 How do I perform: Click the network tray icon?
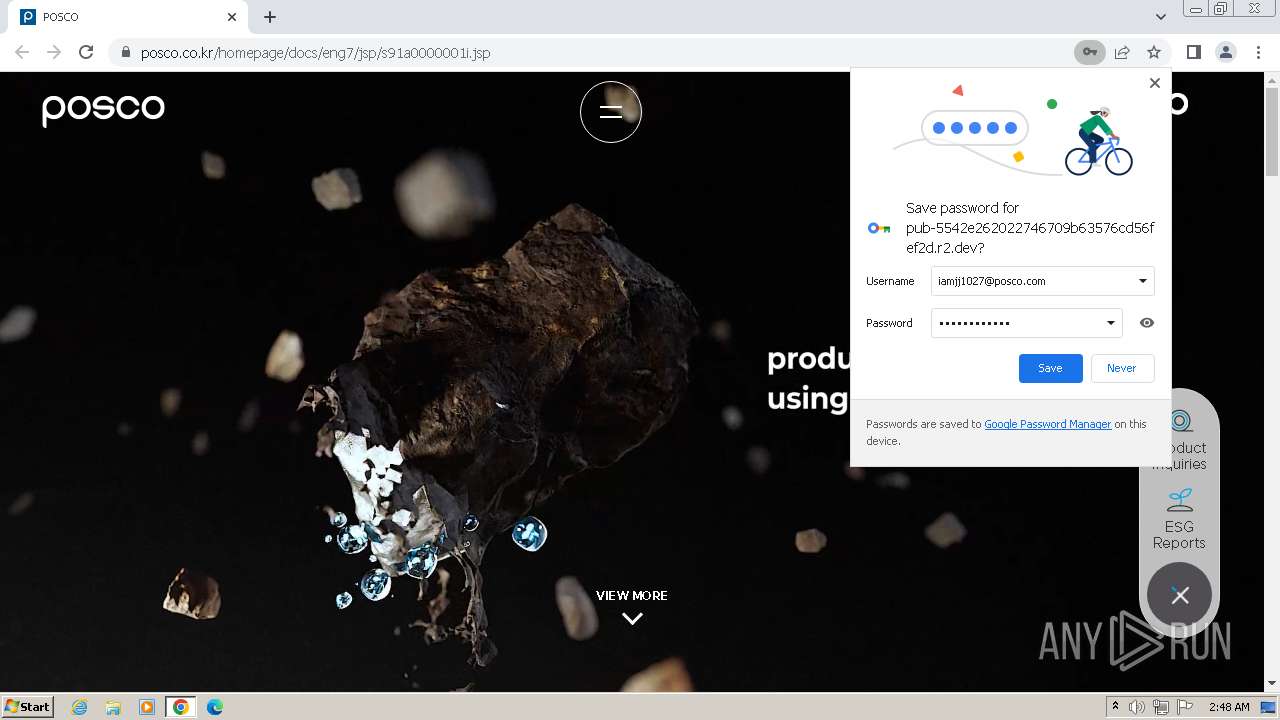[1161, 707]
